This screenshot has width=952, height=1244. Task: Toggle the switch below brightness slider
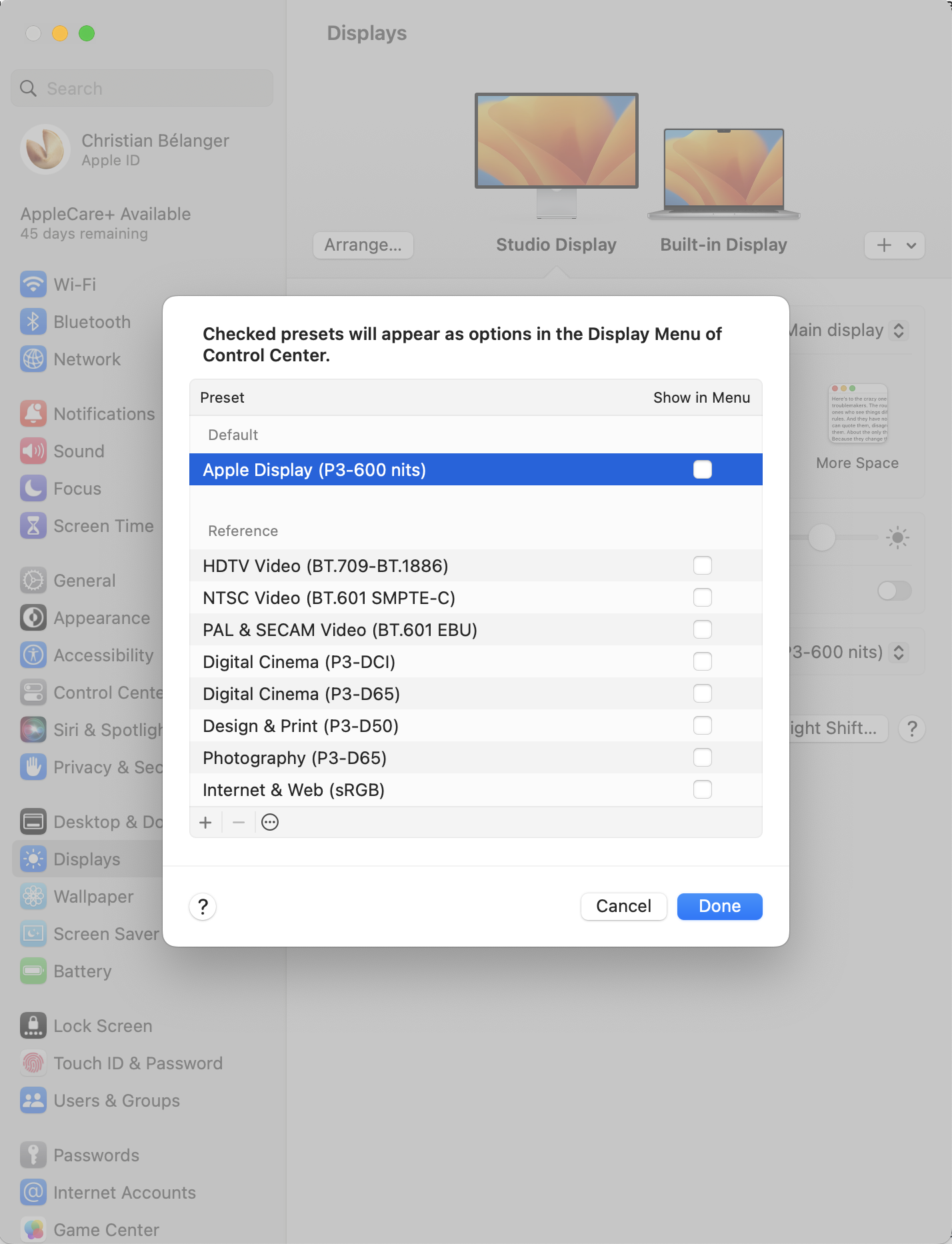(895, 591)
